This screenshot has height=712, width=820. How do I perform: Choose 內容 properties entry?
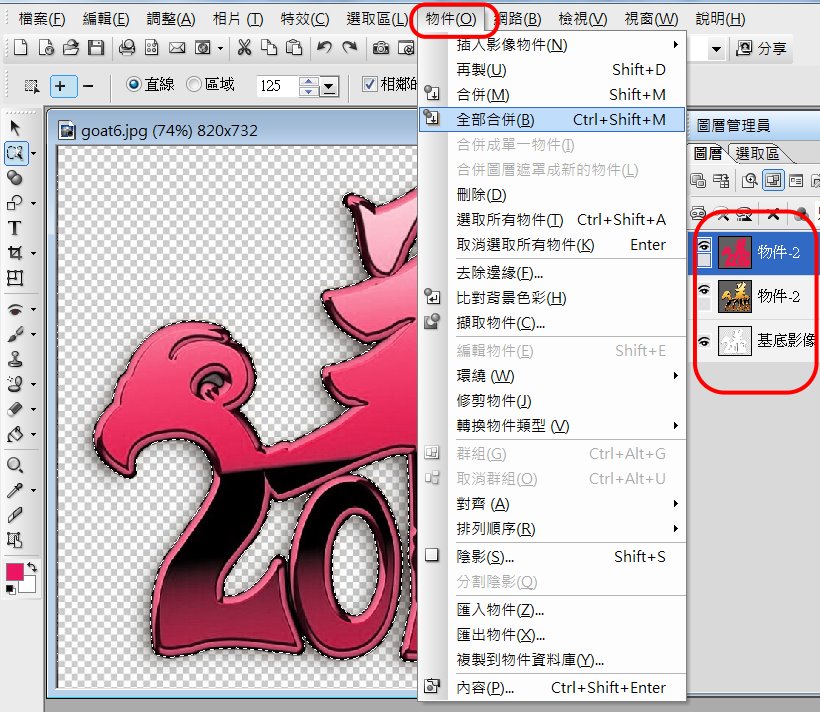click(552, 687)
